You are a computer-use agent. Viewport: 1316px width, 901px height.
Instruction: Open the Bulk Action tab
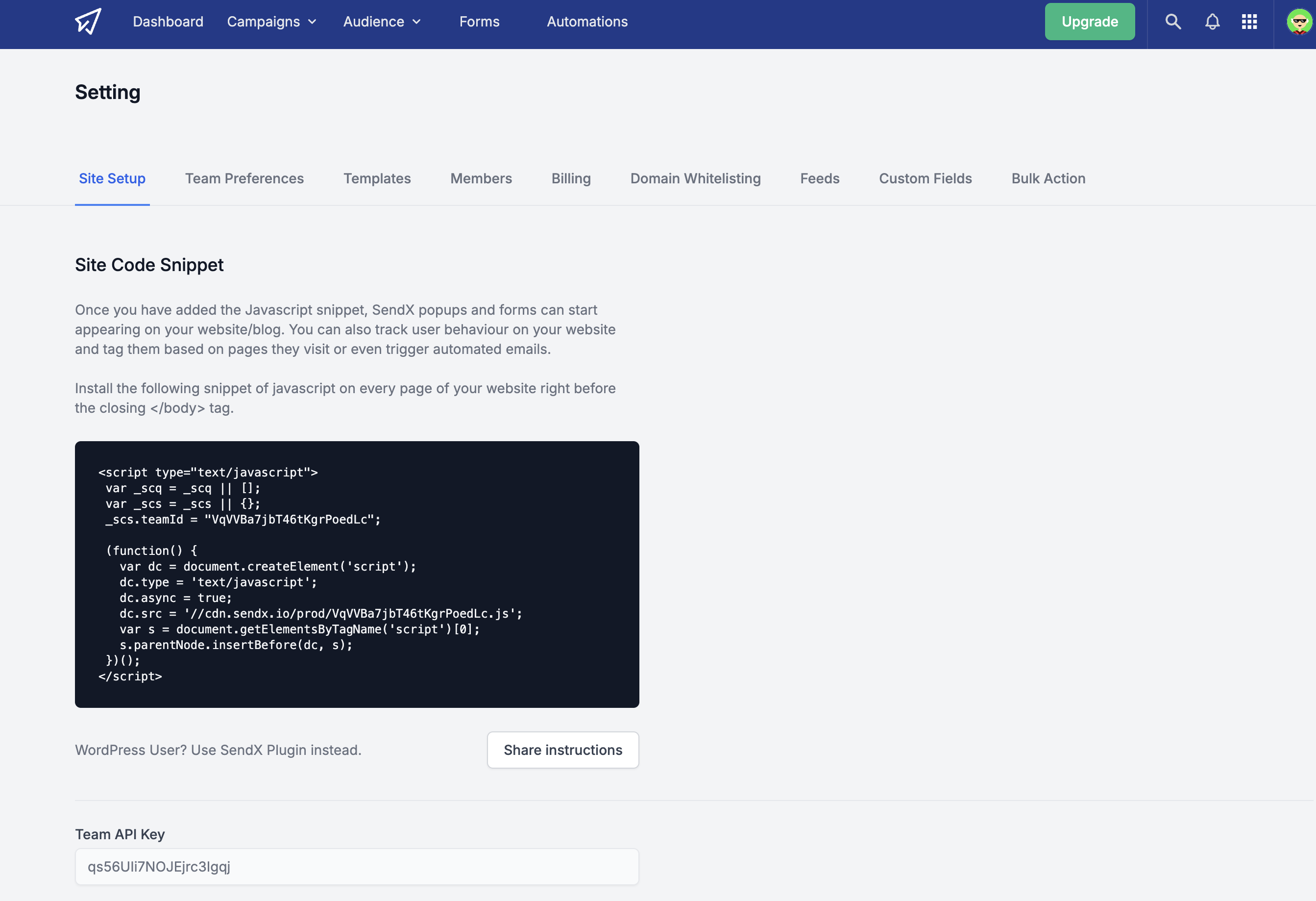1048,178
